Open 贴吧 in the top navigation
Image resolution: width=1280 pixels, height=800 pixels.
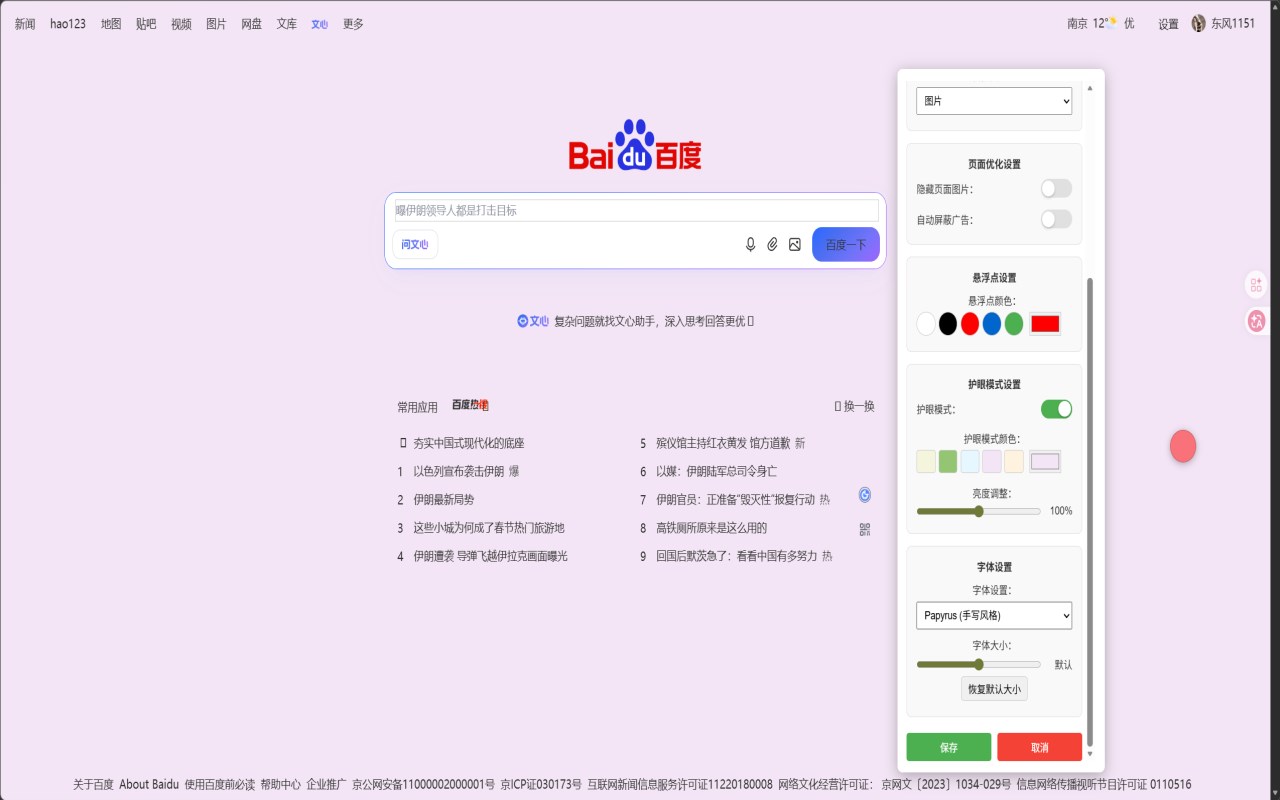146,24
